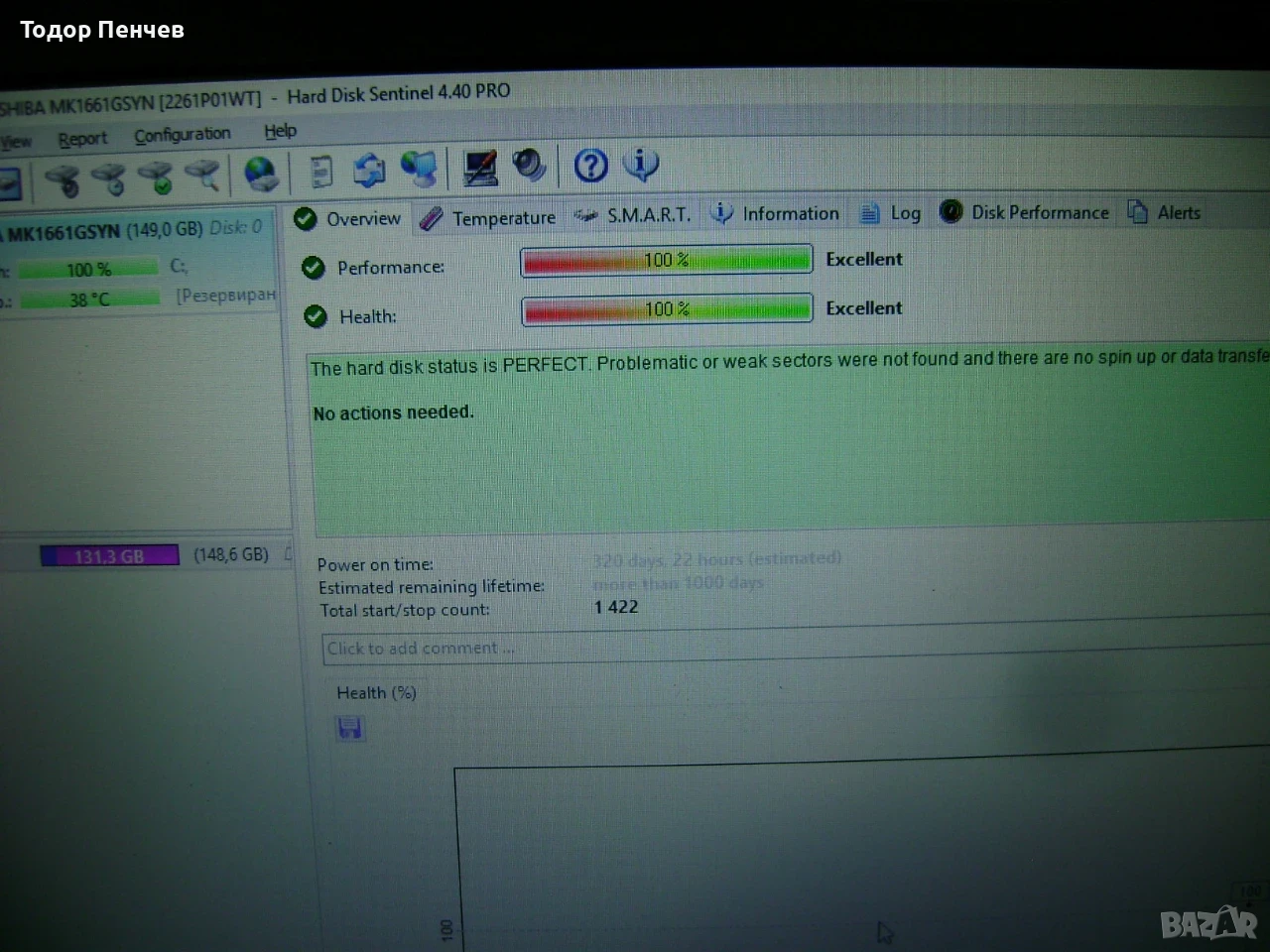1270x952 pixels.
Task: Switch to the Overview tab
Action: click(348, 219)
